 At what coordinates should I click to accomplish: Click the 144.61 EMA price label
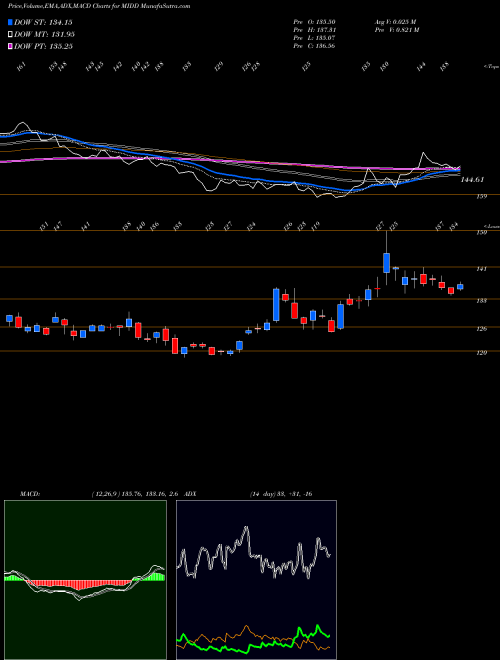(x=472, y=180)
